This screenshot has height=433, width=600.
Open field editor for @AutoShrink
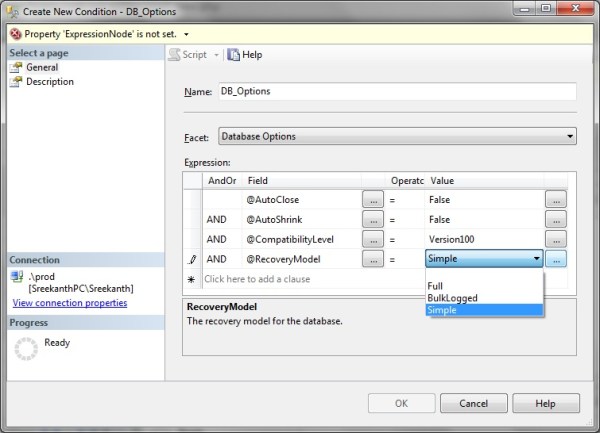(372, 220)
